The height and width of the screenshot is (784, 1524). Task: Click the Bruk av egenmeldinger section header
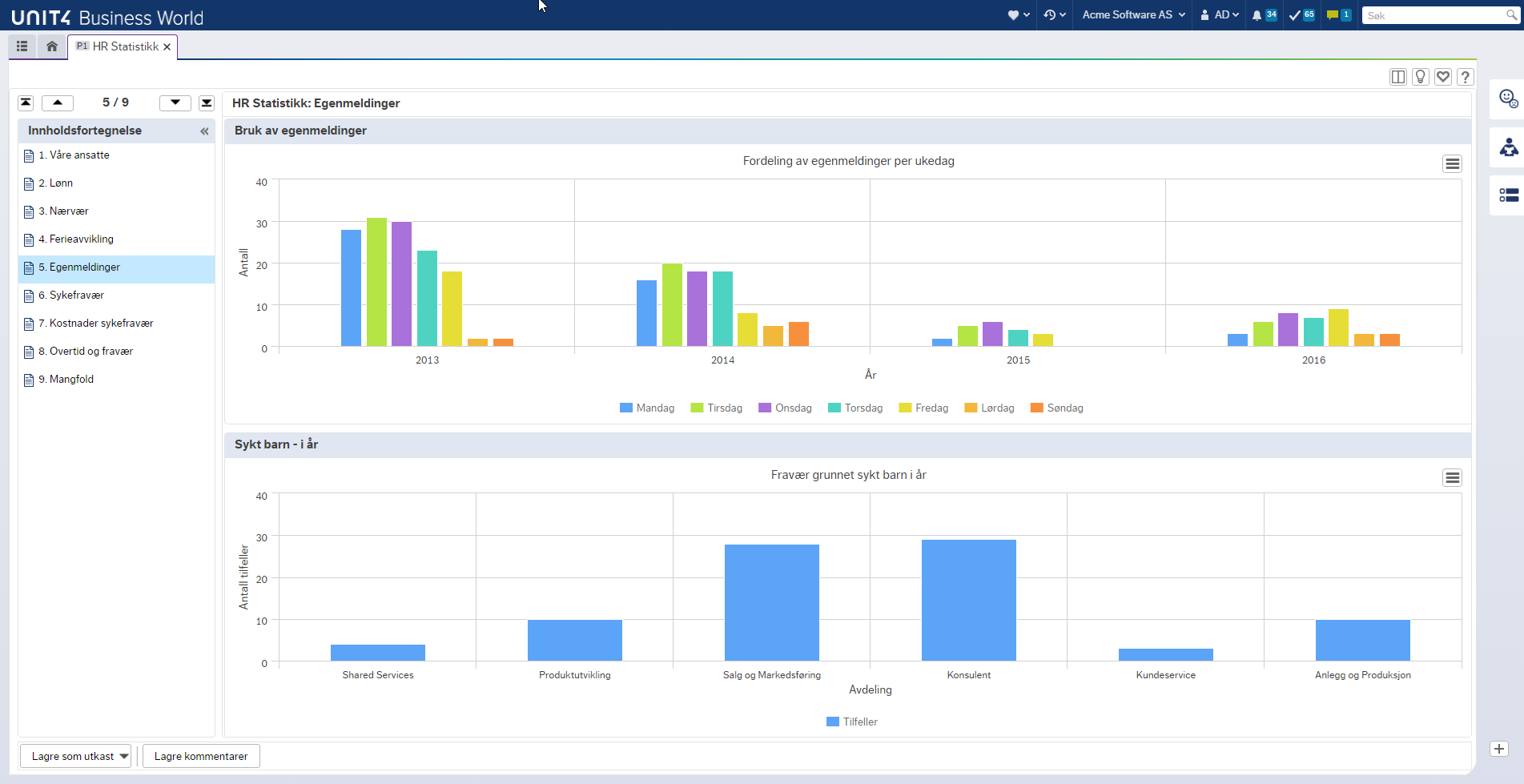847,131
